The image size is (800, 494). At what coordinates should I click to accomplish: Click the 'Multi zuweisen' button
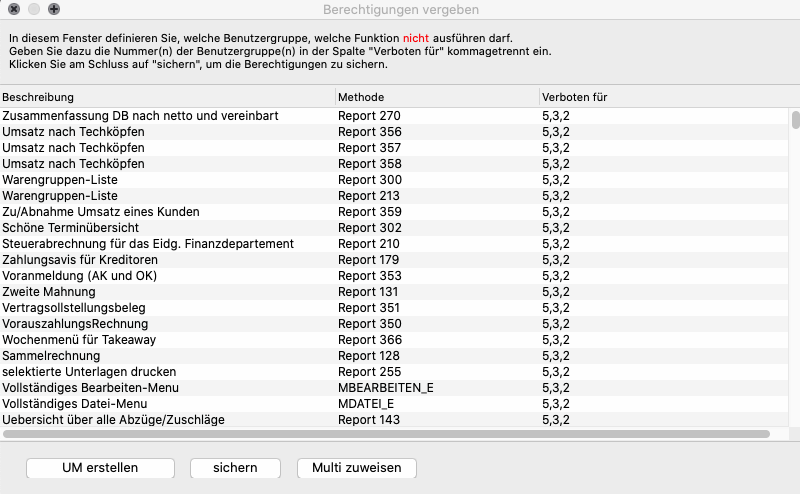point(357,468)
